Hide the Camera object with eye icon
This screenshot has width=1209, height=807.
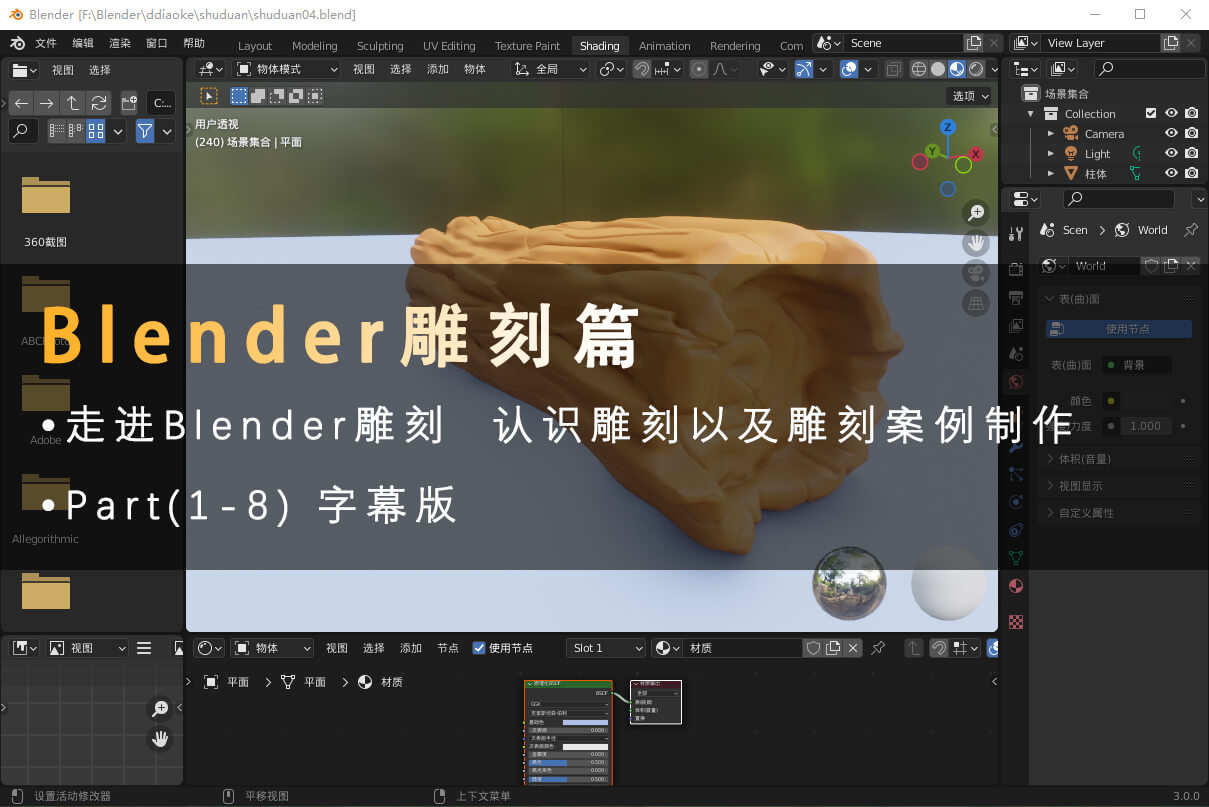[1171, 133]
